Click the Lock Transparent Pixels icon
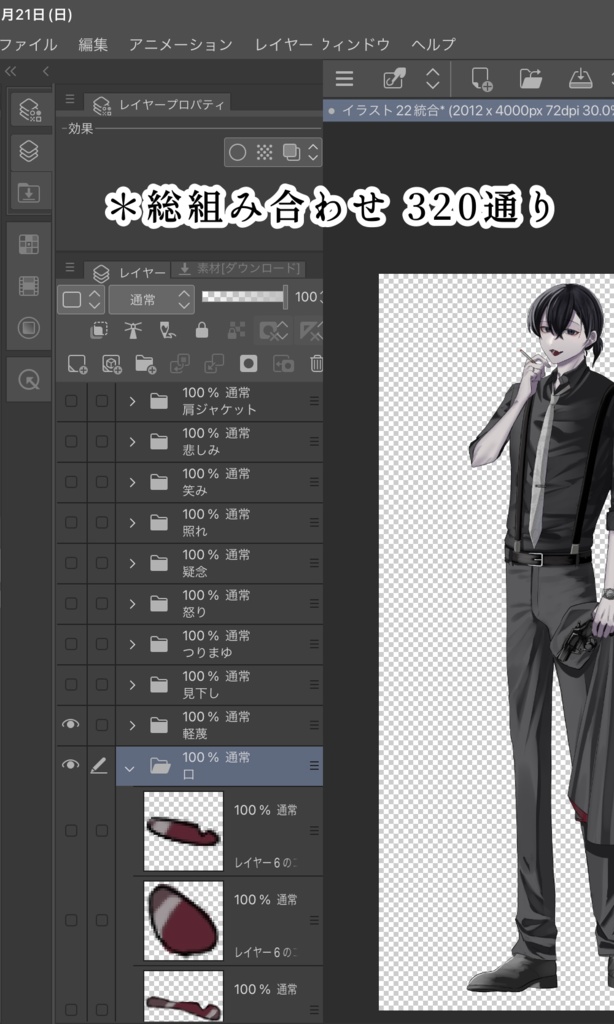The height and width of the screenshot is (1024, 614). pos(236,331)
